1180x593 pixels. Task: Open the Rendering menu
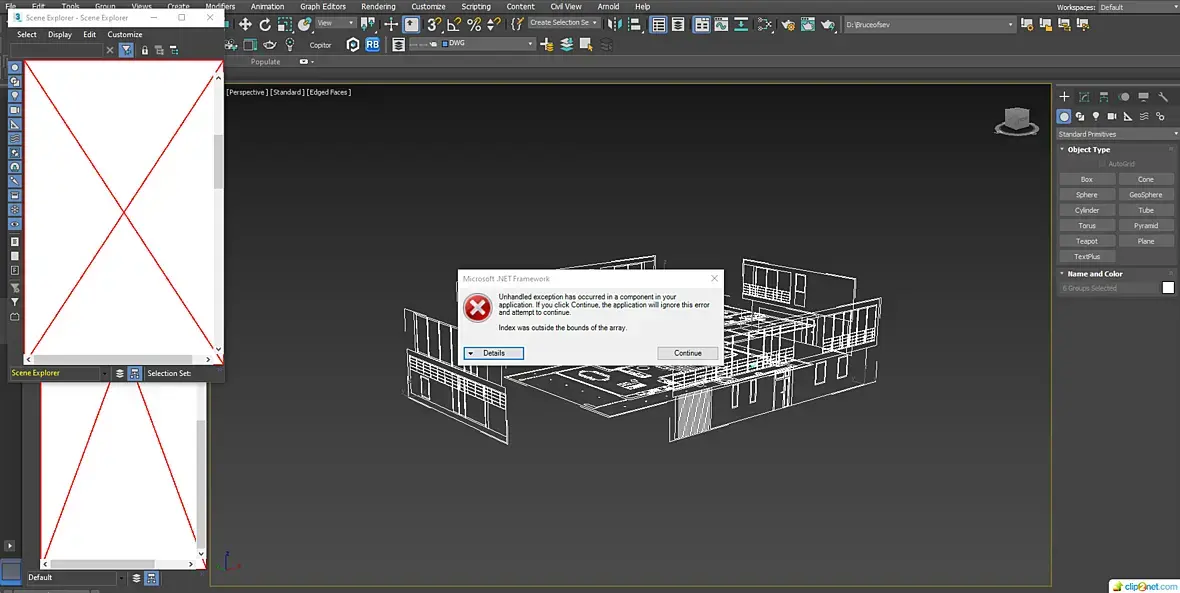(378, 7)
